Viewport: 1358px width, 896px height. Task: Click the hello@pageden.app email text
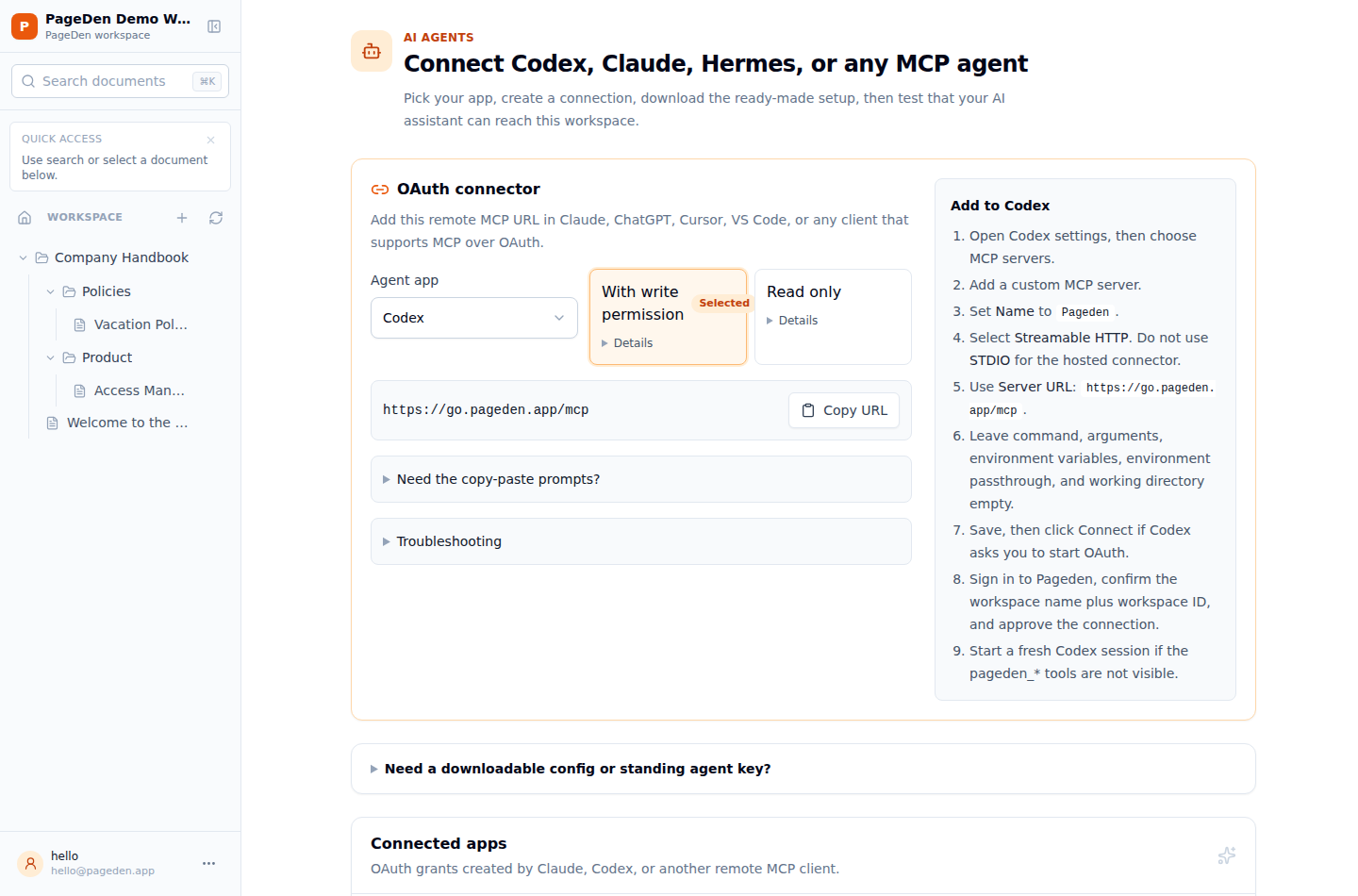[103, 871]
